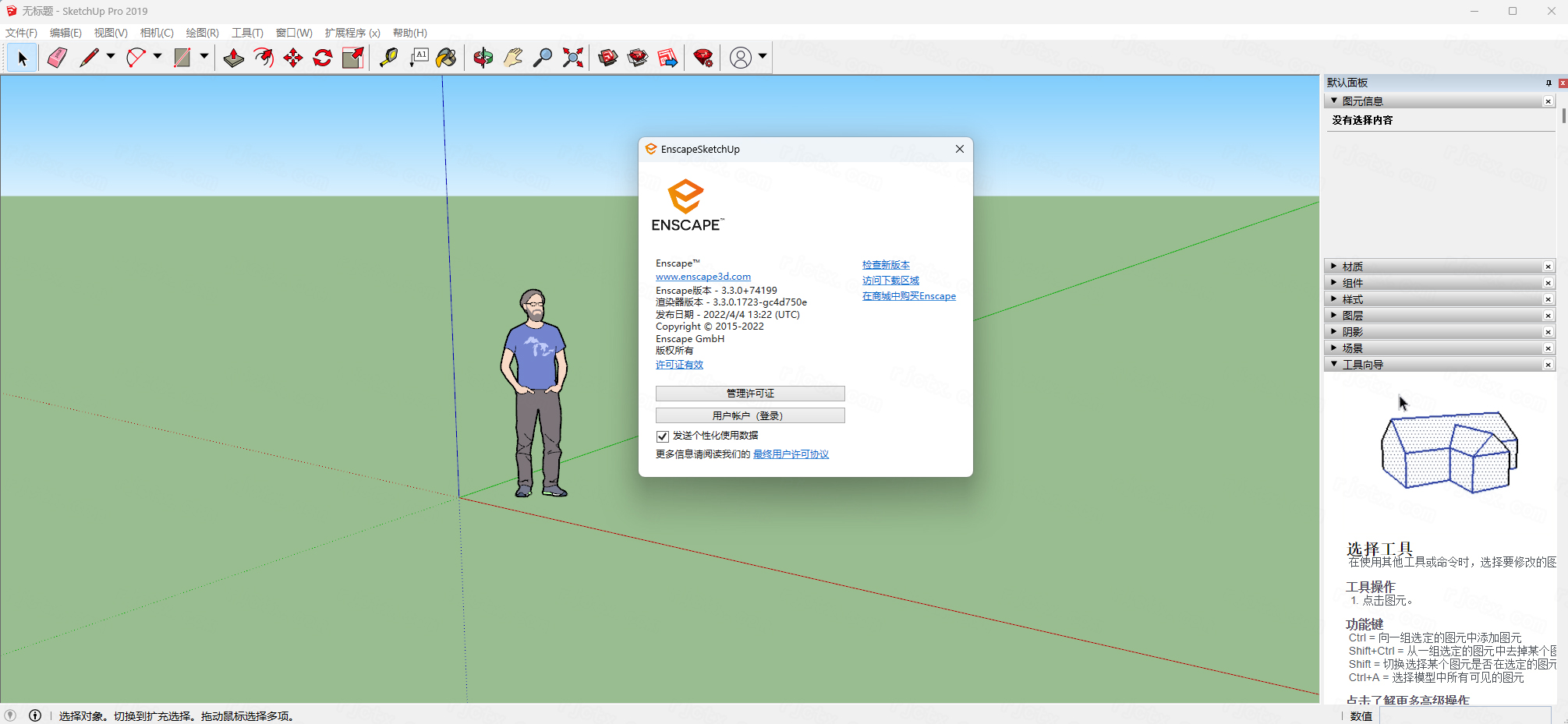
Task: Click the Send to LayOut icon
Action: pyautogui.click(x=668, y=58)
